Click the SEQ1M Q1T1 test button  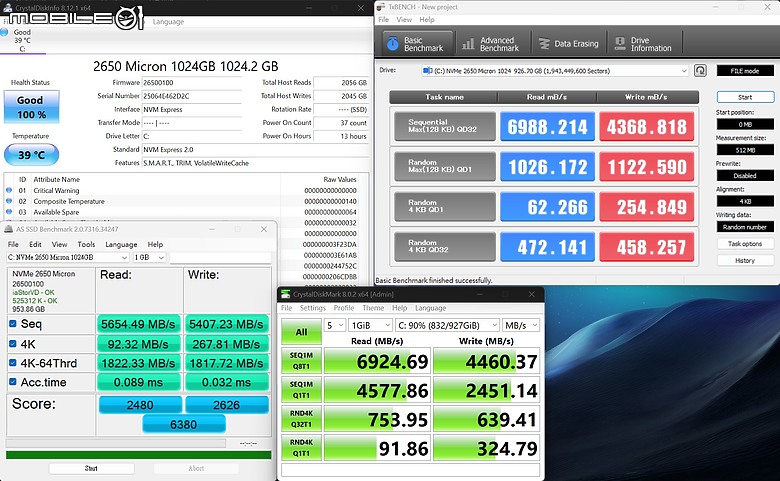click(301, 390)
